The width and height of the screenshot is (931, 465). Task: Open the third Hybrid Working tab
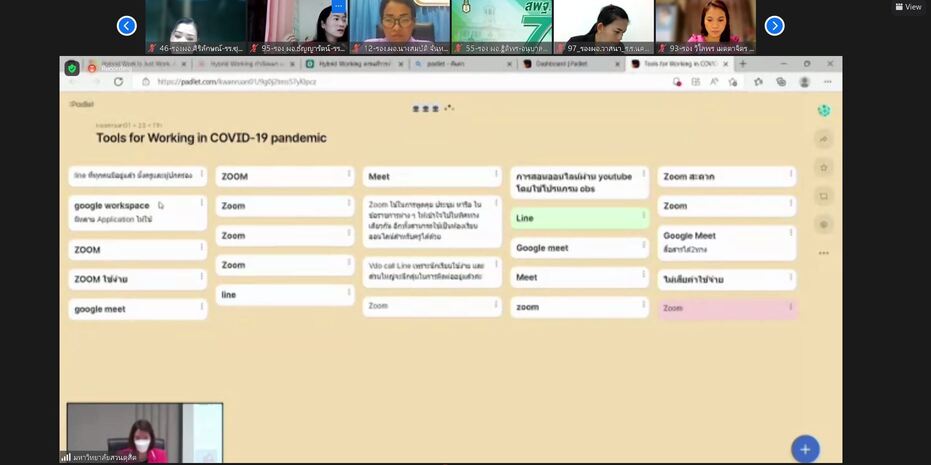(x=354, y=64)
